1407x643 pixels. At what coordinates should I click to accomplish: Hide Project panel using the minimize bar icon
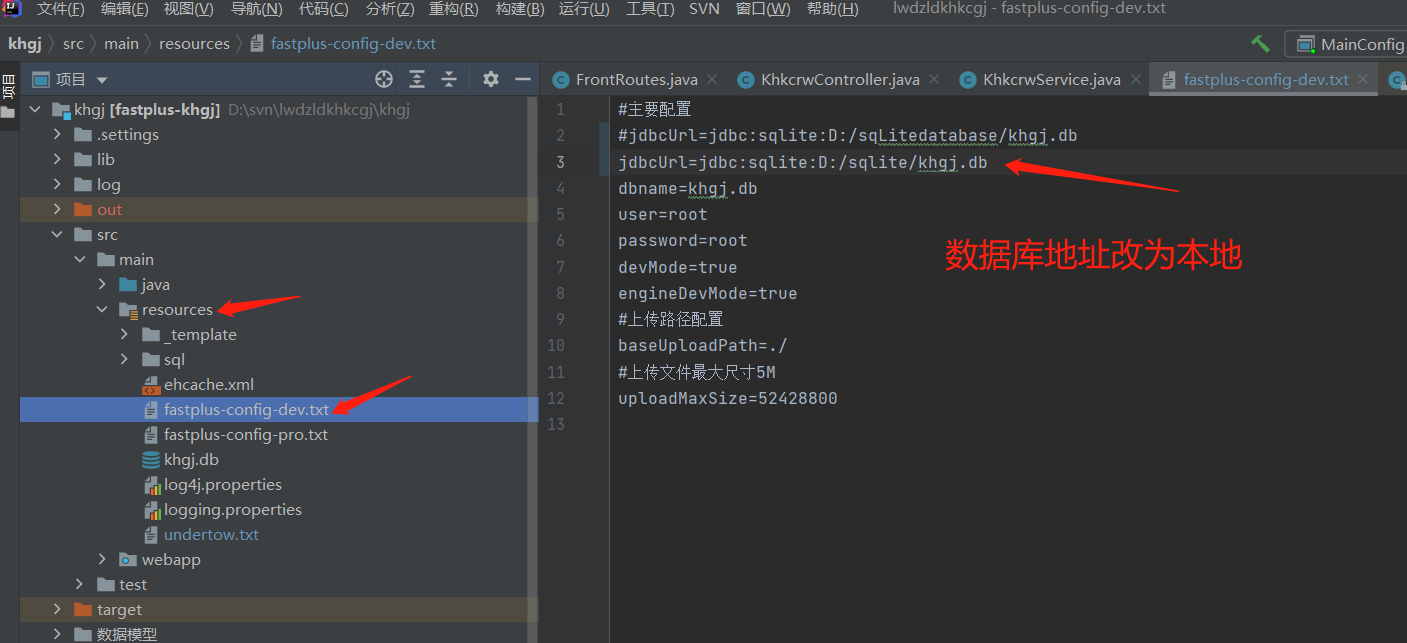tap(521, 78)
